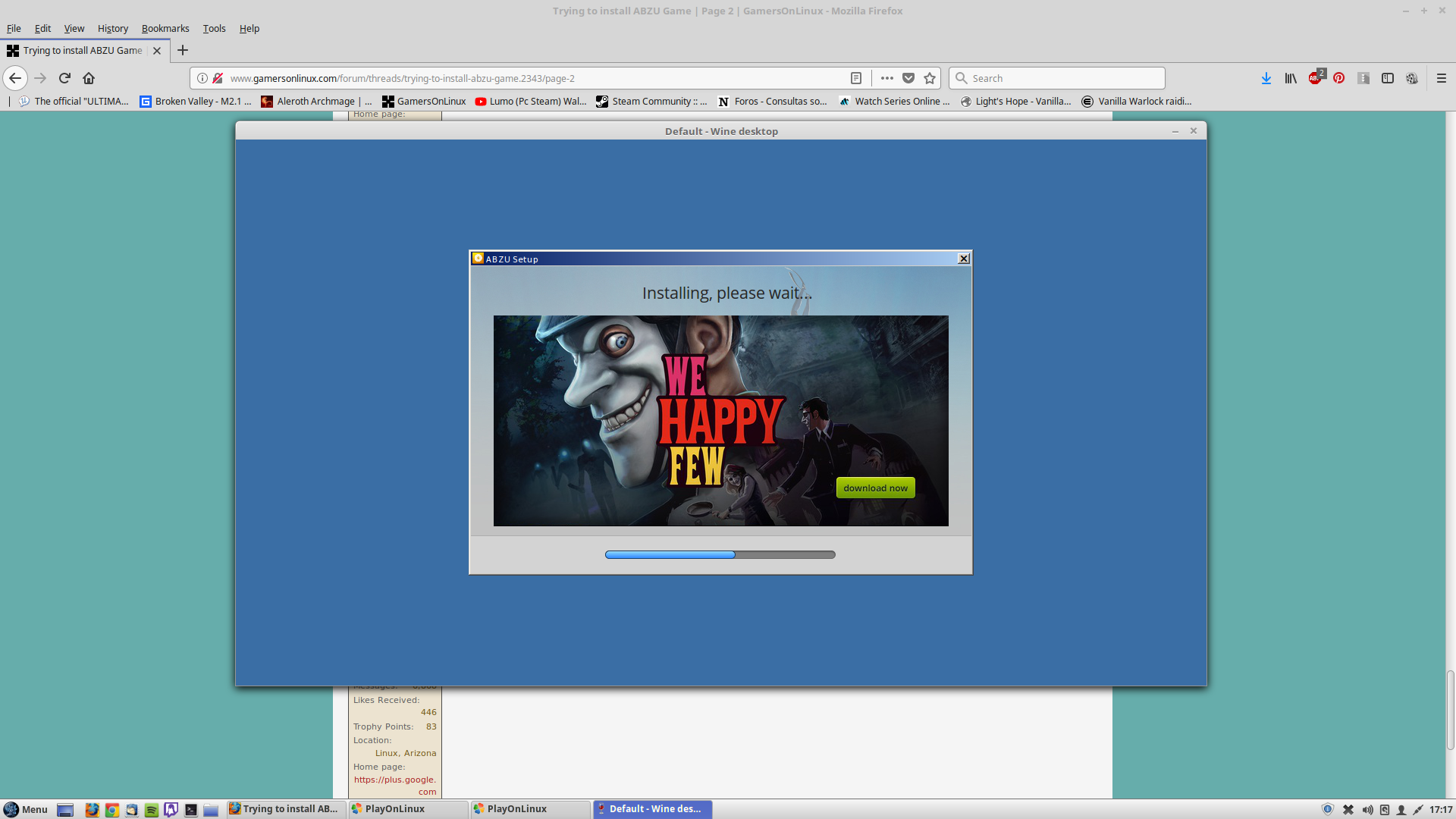Open the Firefox hamburger menu

pos(1442,78)
